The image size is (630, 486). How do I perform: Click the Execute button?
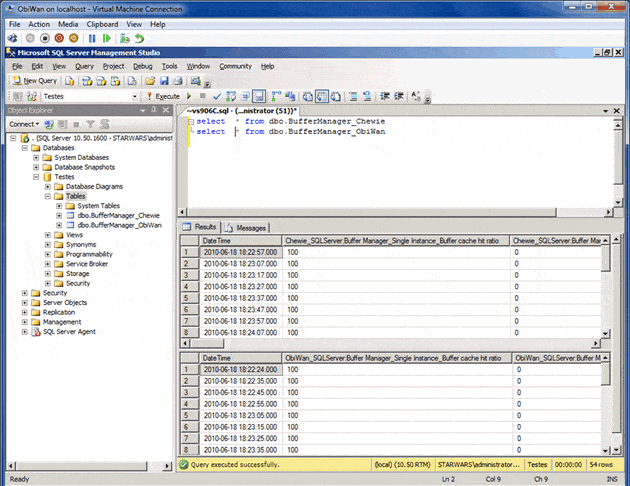163,96
